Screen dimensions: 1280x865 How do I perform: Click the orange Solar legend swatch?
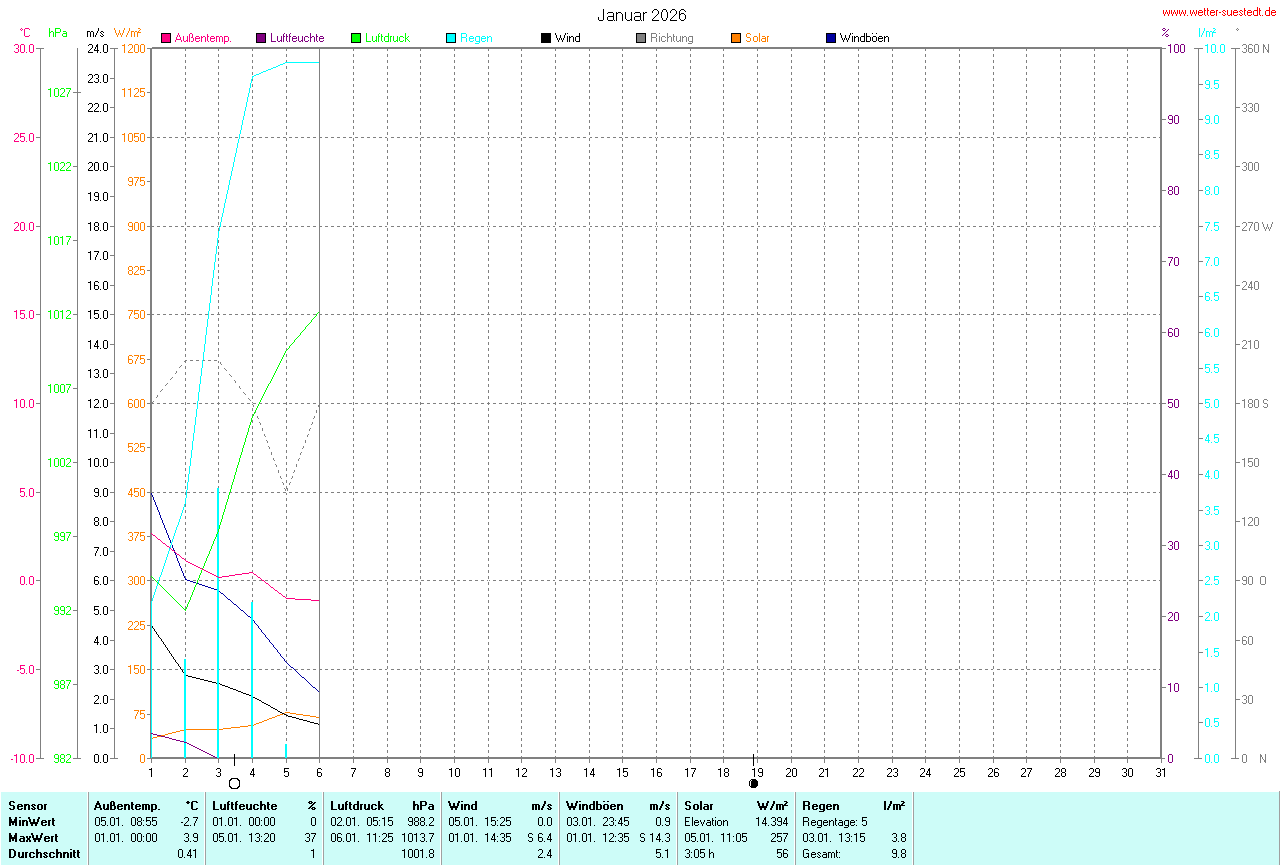pos(736,38)
